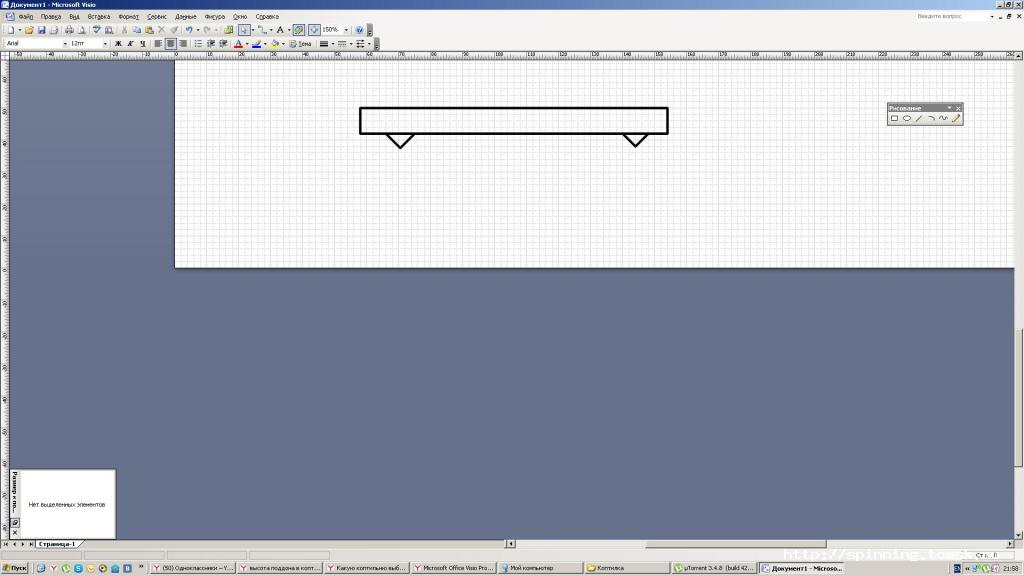Viewport: 1024px width, 576px height.
Task: Open the 150% zoom level dropdown
Action: pos(346,30)
